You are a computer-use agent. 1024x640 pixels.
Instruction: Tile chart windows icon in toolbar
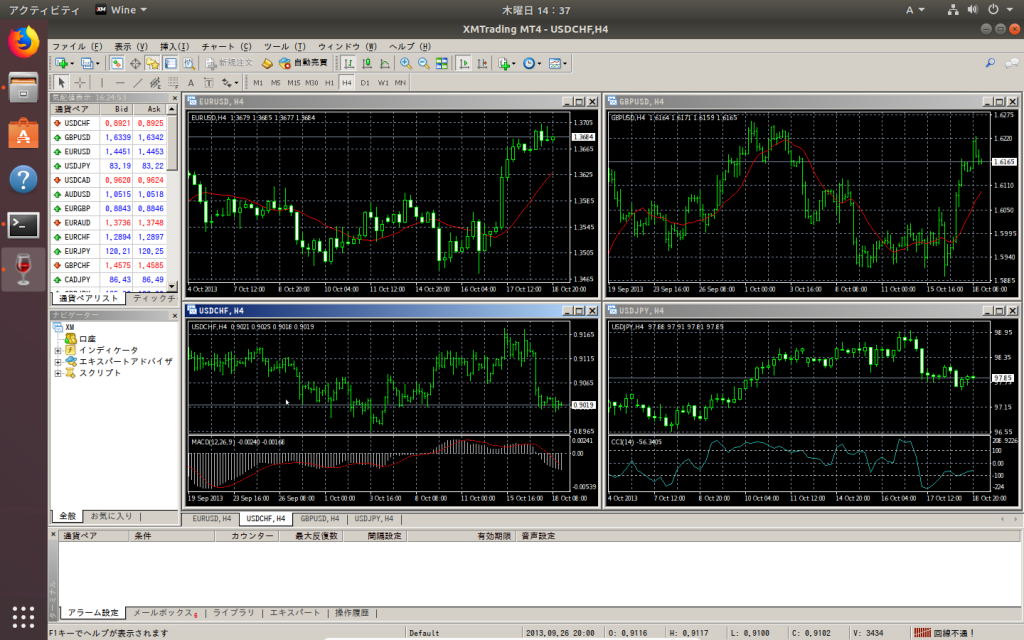(442, 63)
